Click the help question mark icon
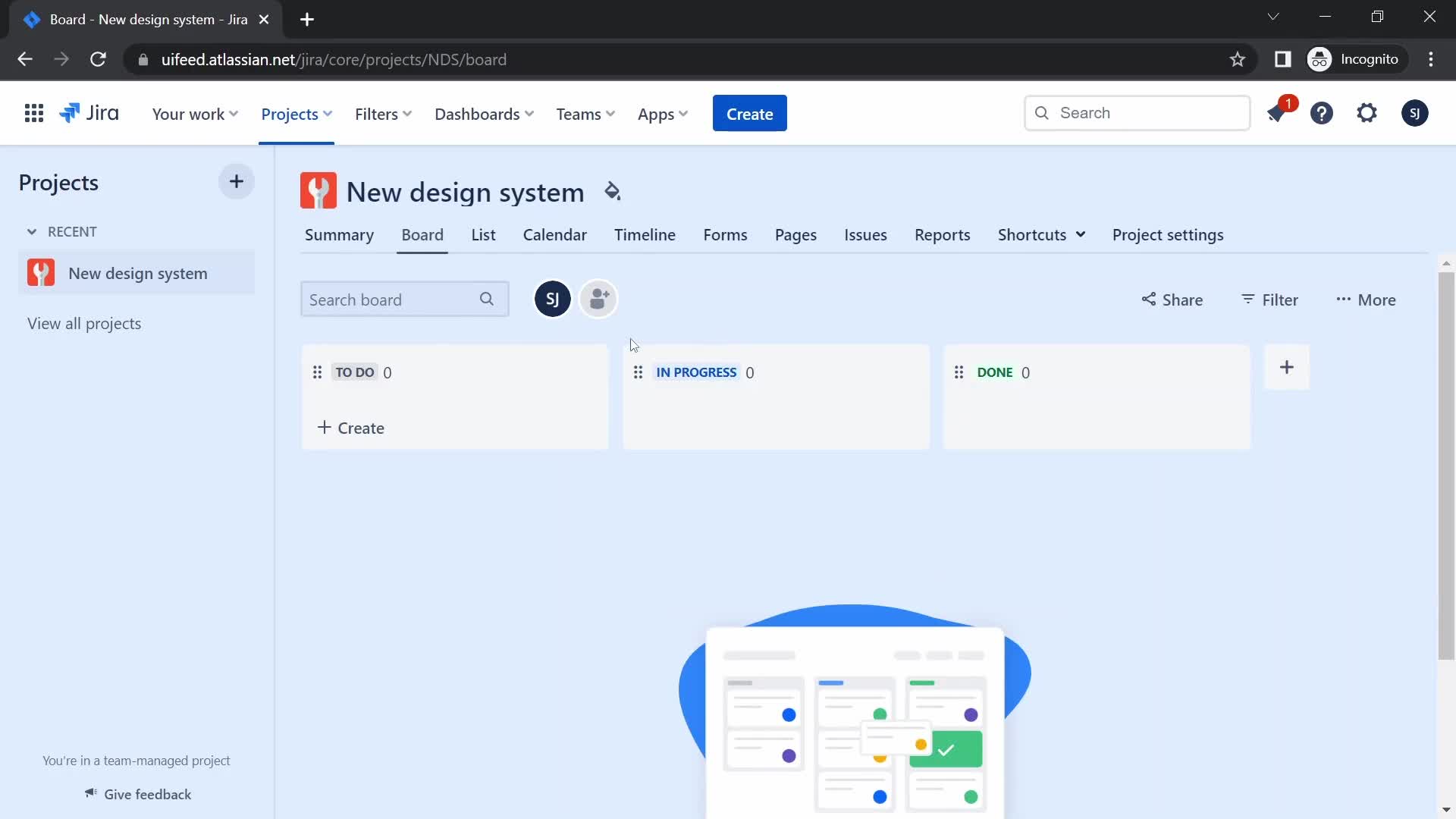This screenshot has height=819, width=1456. 1322,113
